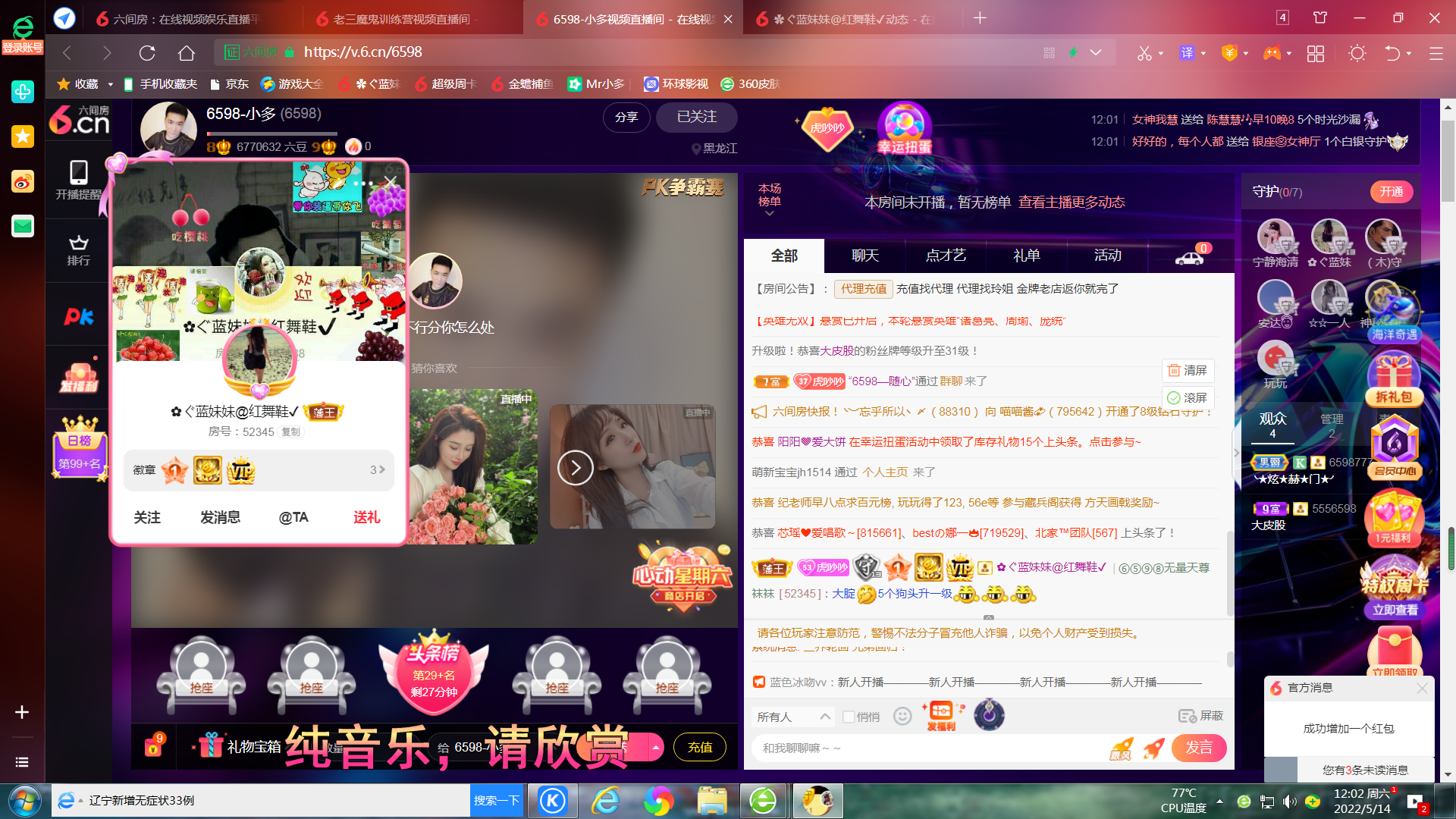Open the 幸运扭蛋 lucky egg icon
The width and height of the screenshot is (1456, 819).
[904, 127]
